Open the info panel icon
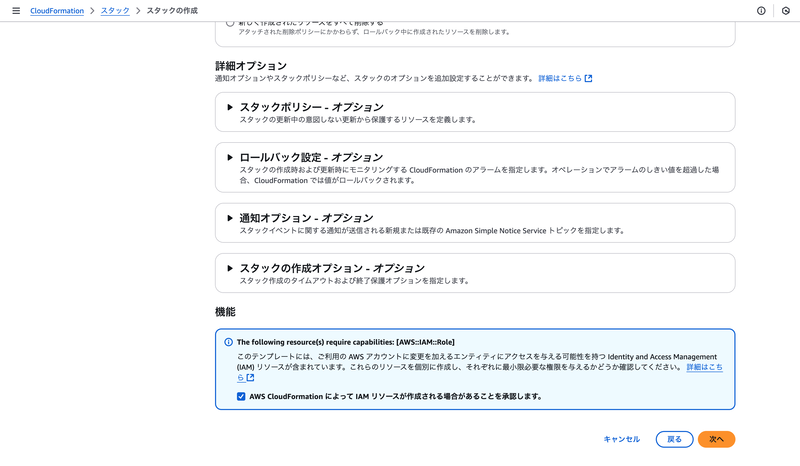 point(761,11)
